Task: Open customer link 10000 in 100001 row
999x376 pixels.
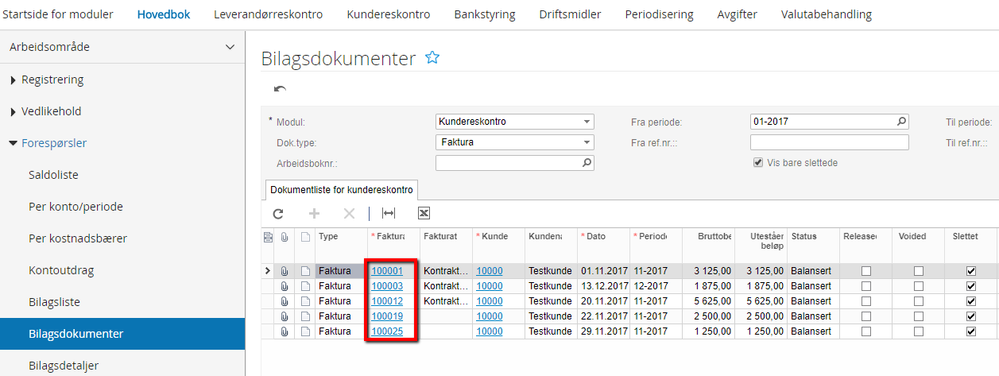Action: tap(489, 271)
